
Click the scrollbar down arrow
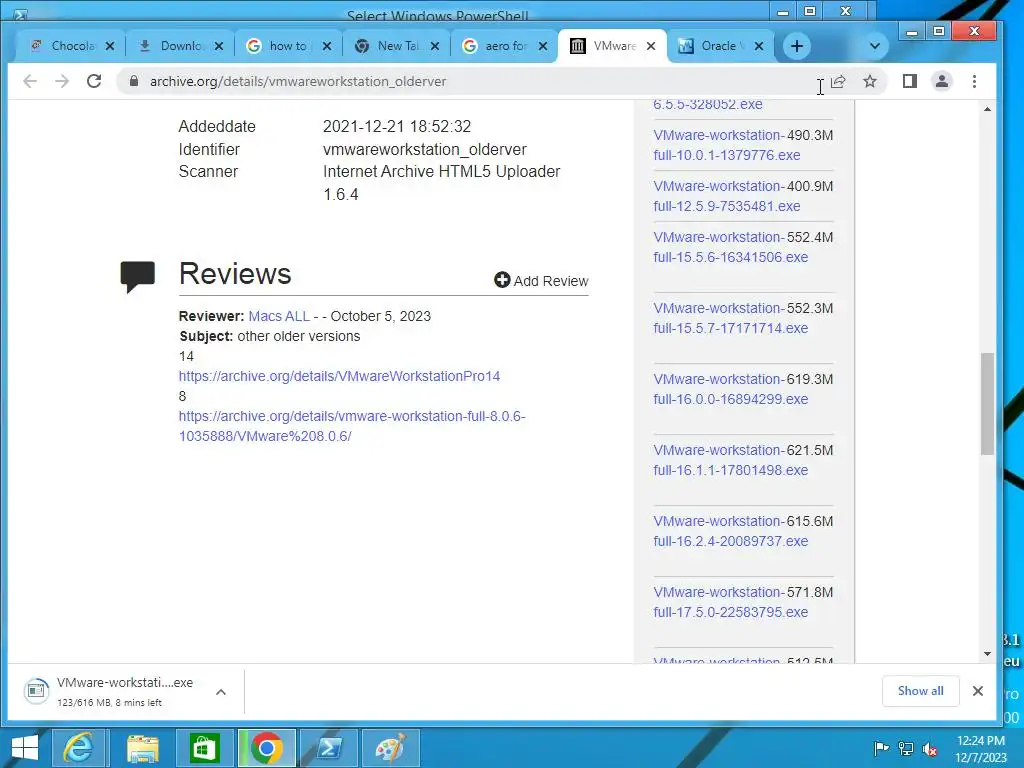pyautogui.click(x=987, y=654)
